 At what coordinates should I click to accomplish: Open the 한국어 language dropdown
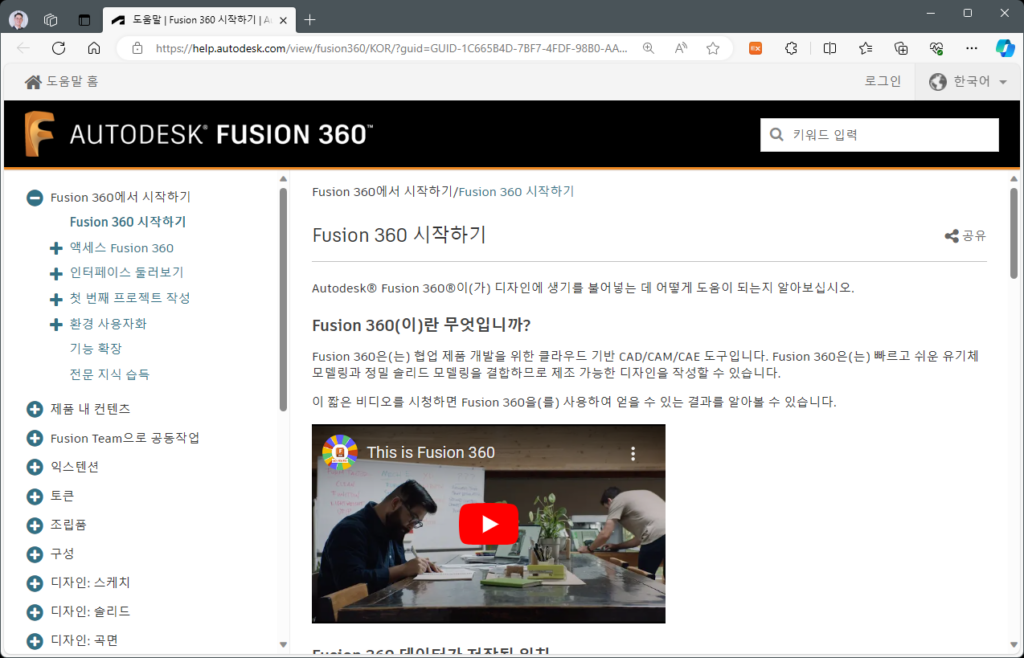[x=968, y=82]
